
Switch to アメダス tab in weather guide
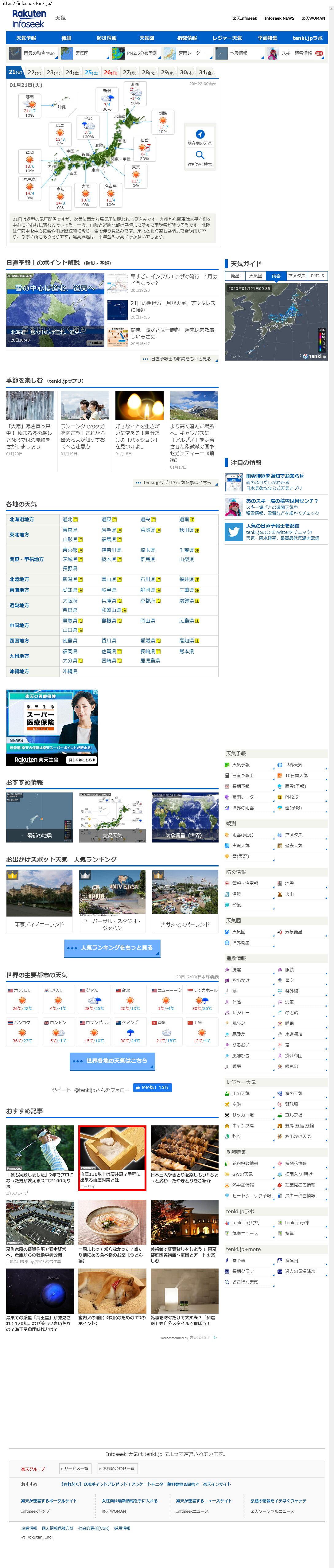[297, 276]
